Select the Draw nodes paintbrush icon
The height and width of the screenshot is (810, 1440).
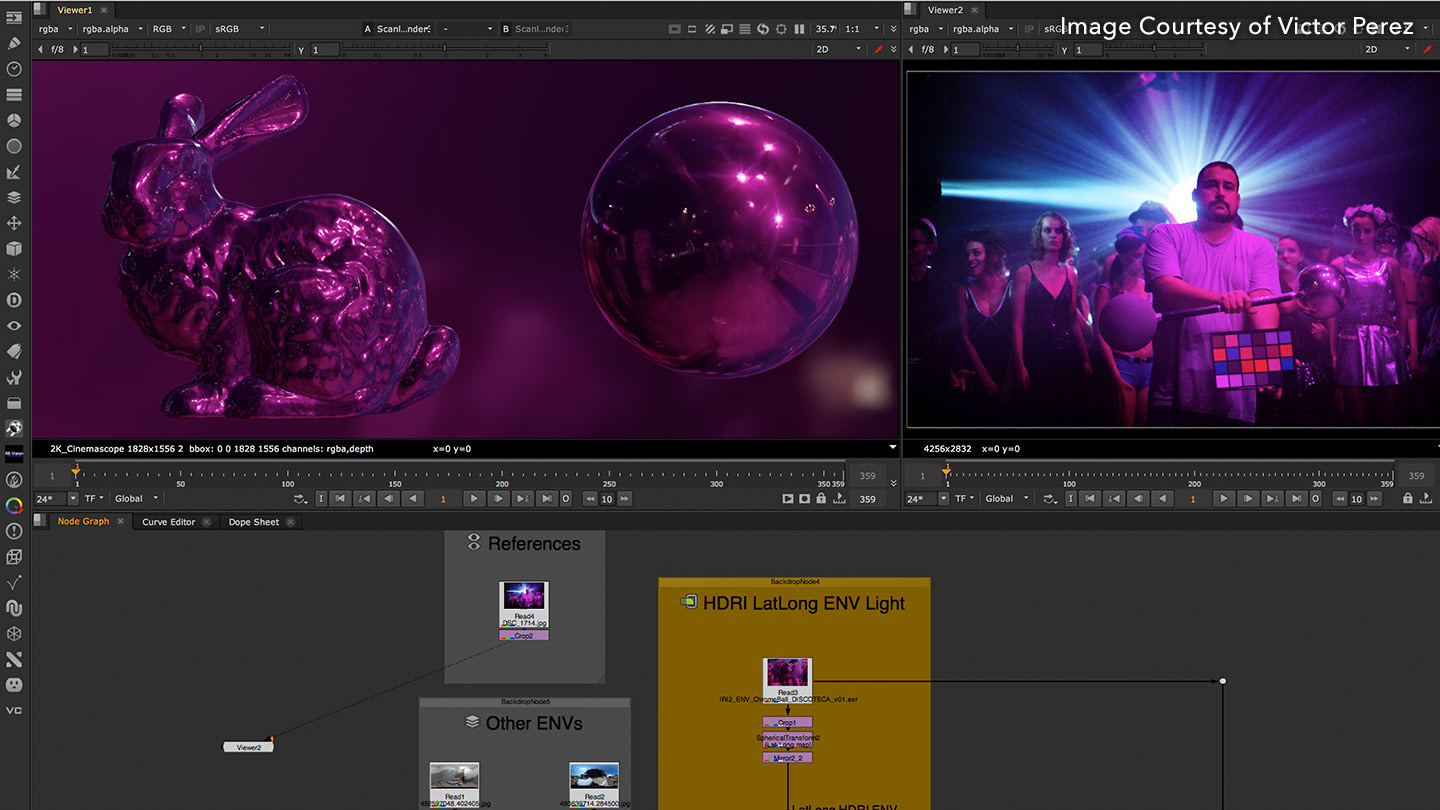14,43
